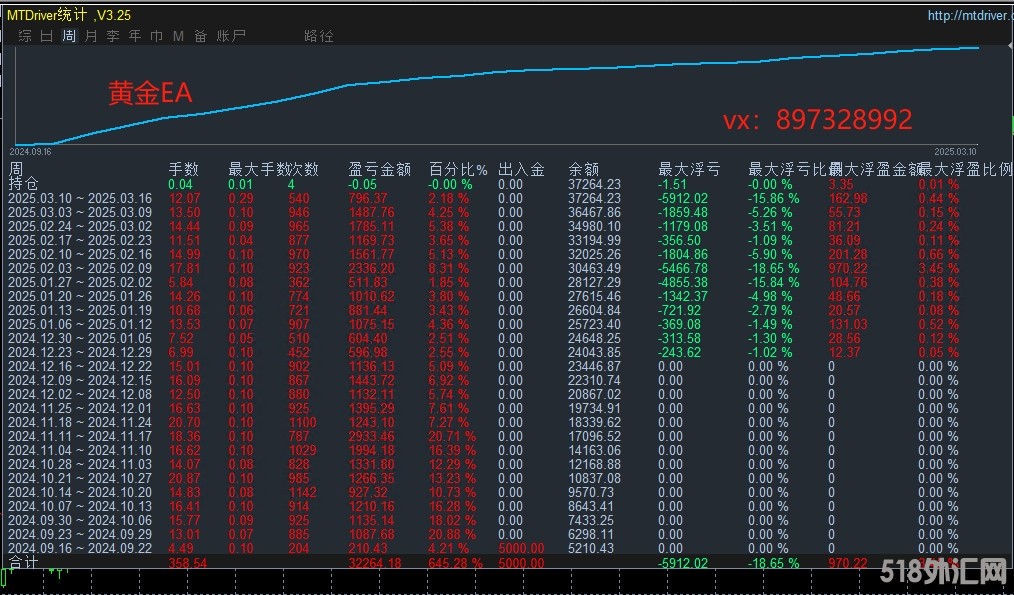Switch to the 综 (summary) tab
Screen dimensions: 1014x595
[x=25, y=36]
